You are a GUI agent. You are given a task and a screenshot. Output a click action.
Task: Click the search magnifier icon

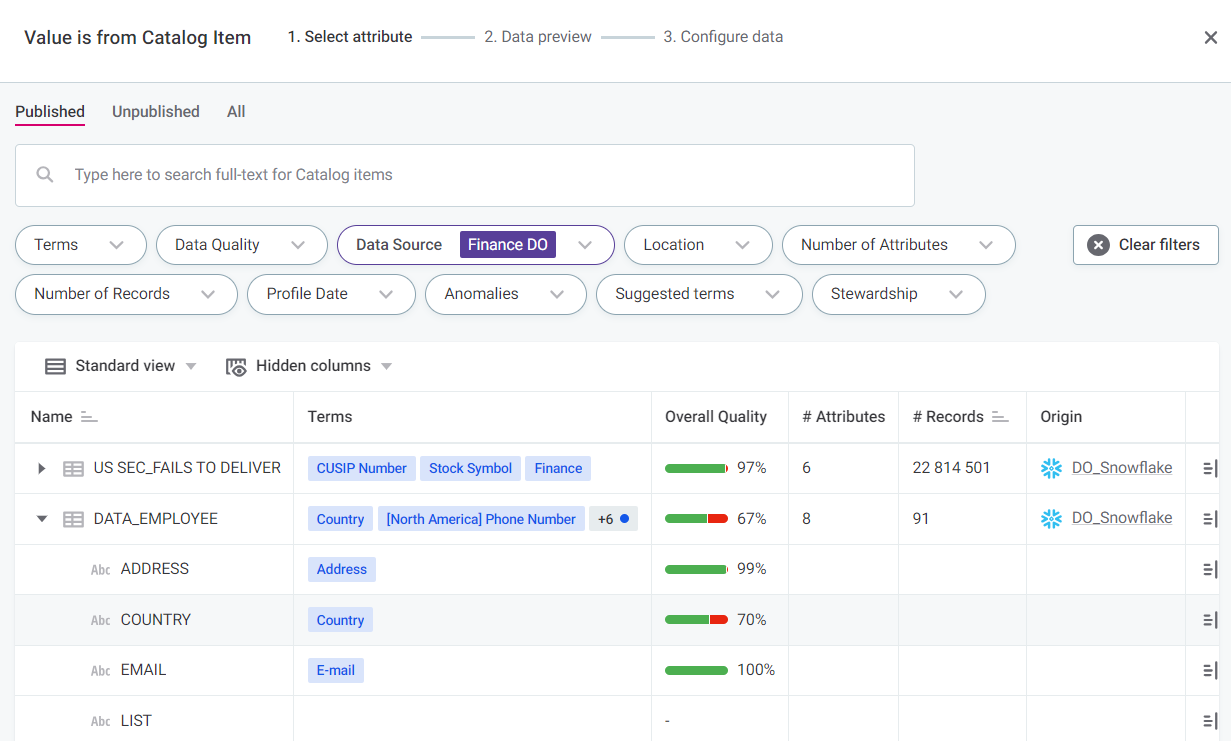pyautogui.click(x=45, y=175)
